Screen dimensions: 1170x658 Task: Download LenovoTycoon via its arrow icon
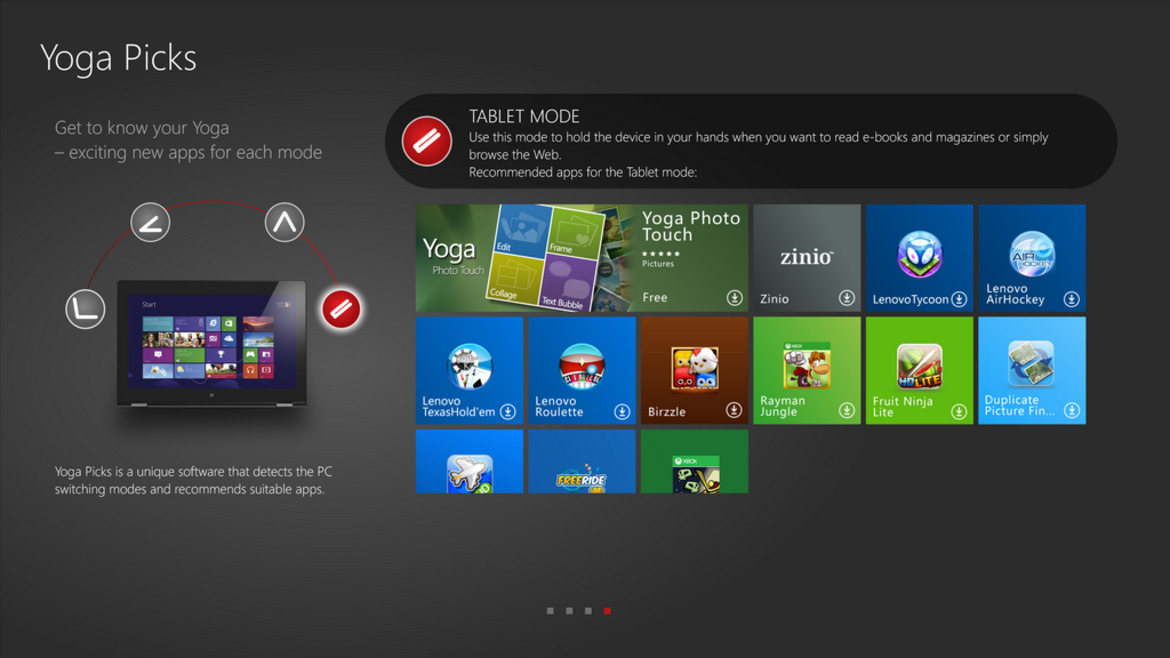coord(959,299)
